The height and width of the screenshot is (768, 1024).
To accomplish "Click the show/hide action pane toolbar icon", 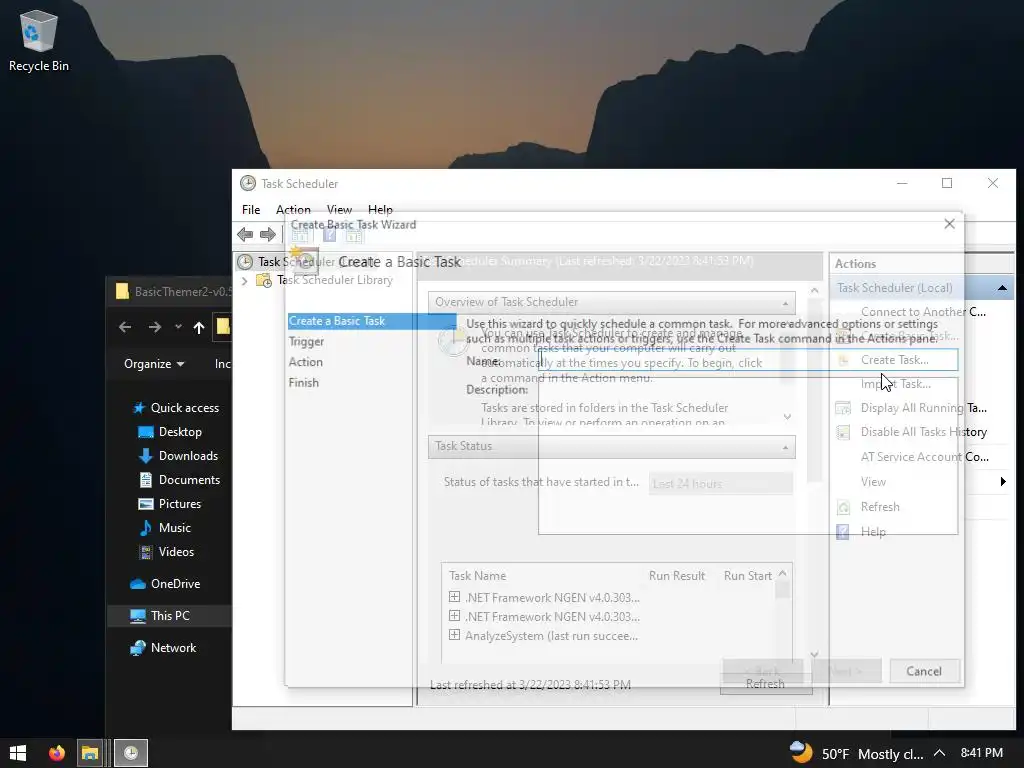I will [x=354, y=234].
